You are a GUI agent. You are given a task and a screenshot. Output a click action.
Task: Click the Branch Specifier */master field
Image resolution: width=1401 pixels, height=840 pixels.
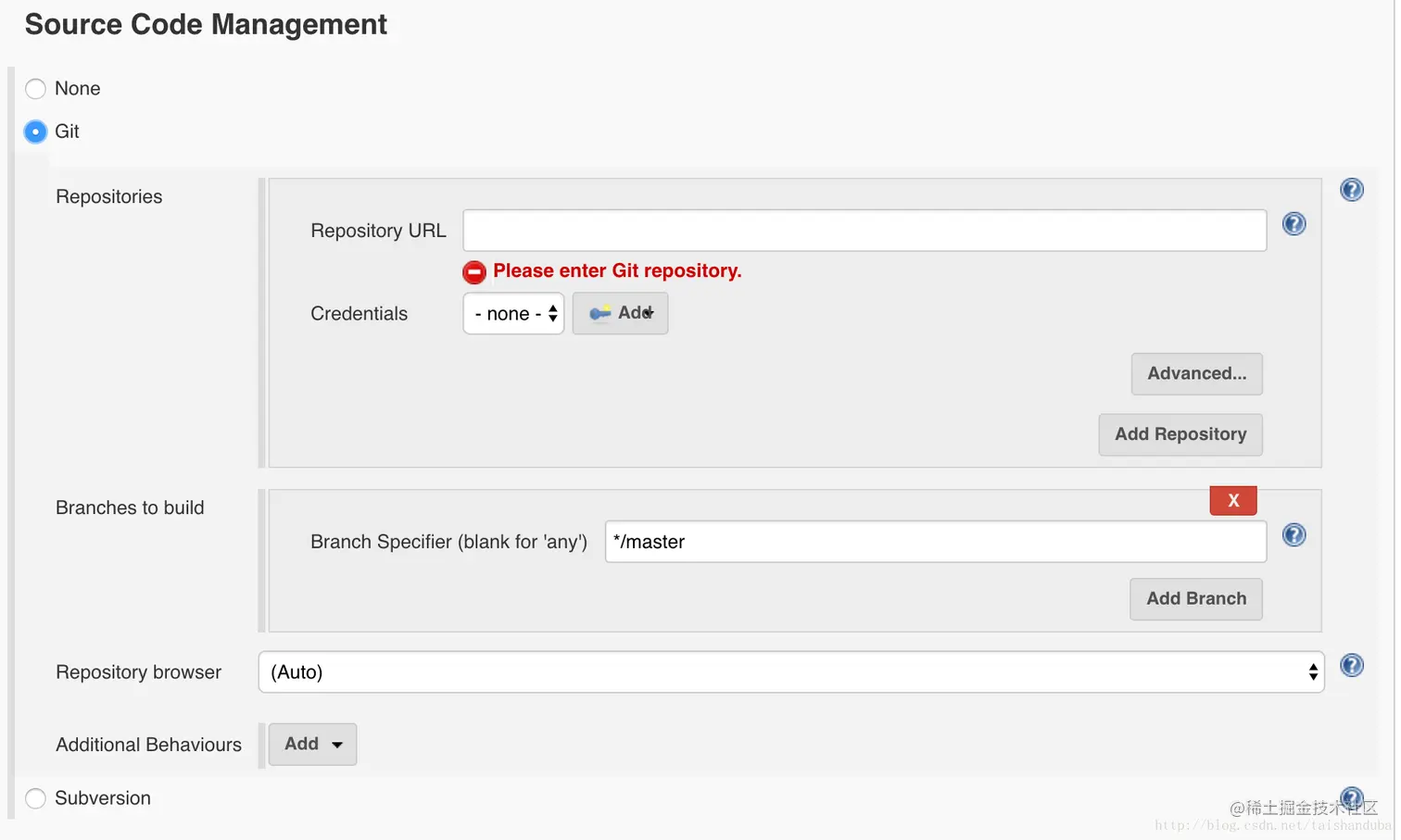[x=936, y=542]
